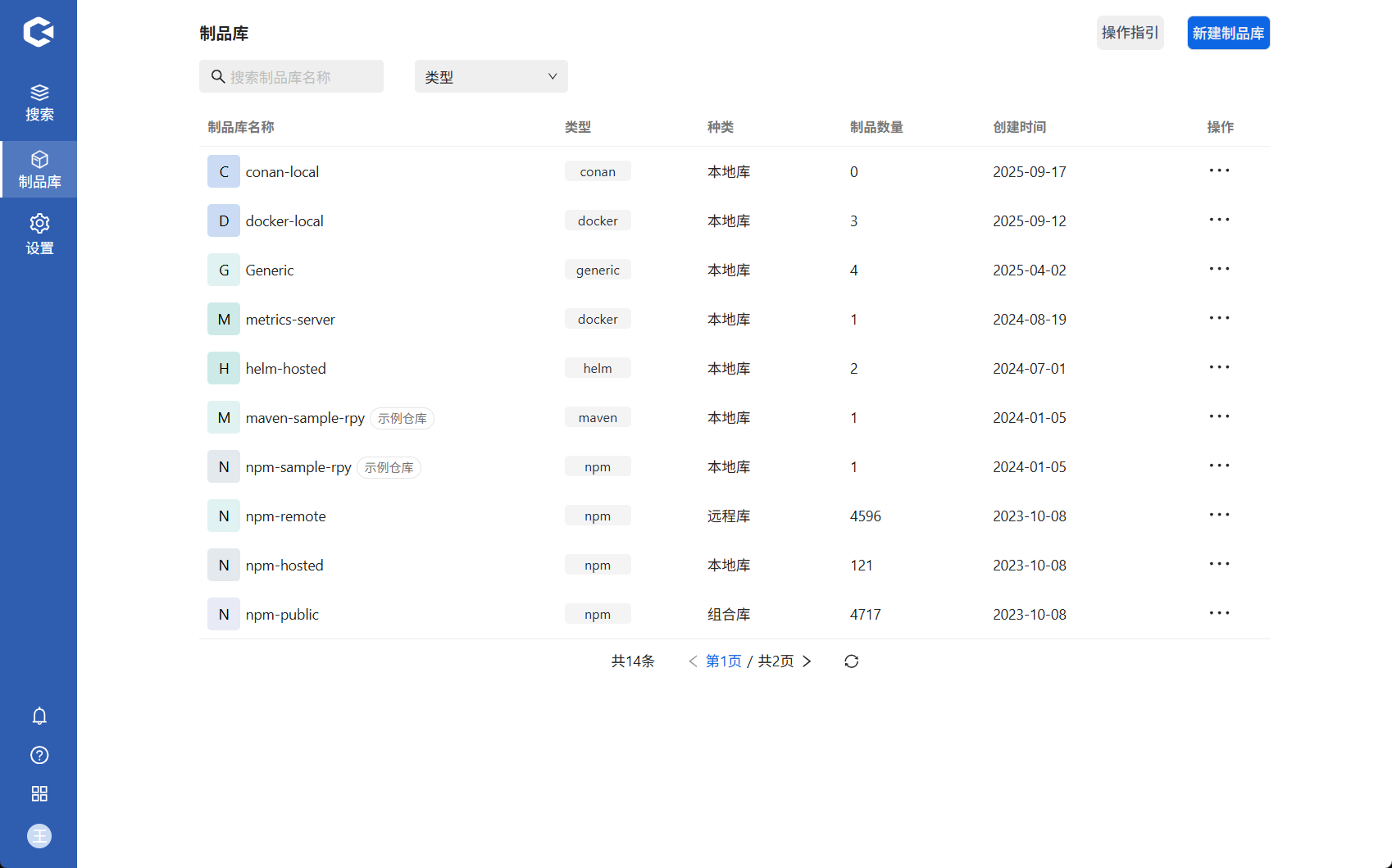Open 设置 from the sidebar

(39, 234)
